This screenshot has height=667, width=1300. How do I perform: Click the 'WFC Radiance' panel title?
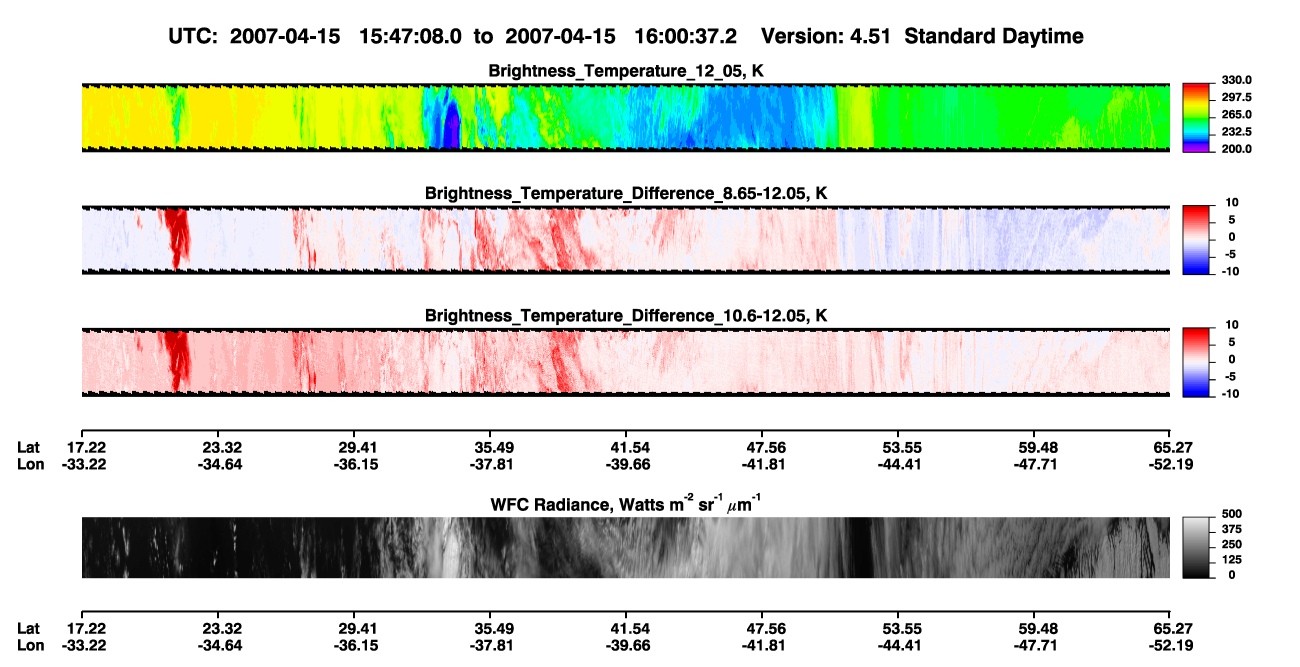(626, 502)
